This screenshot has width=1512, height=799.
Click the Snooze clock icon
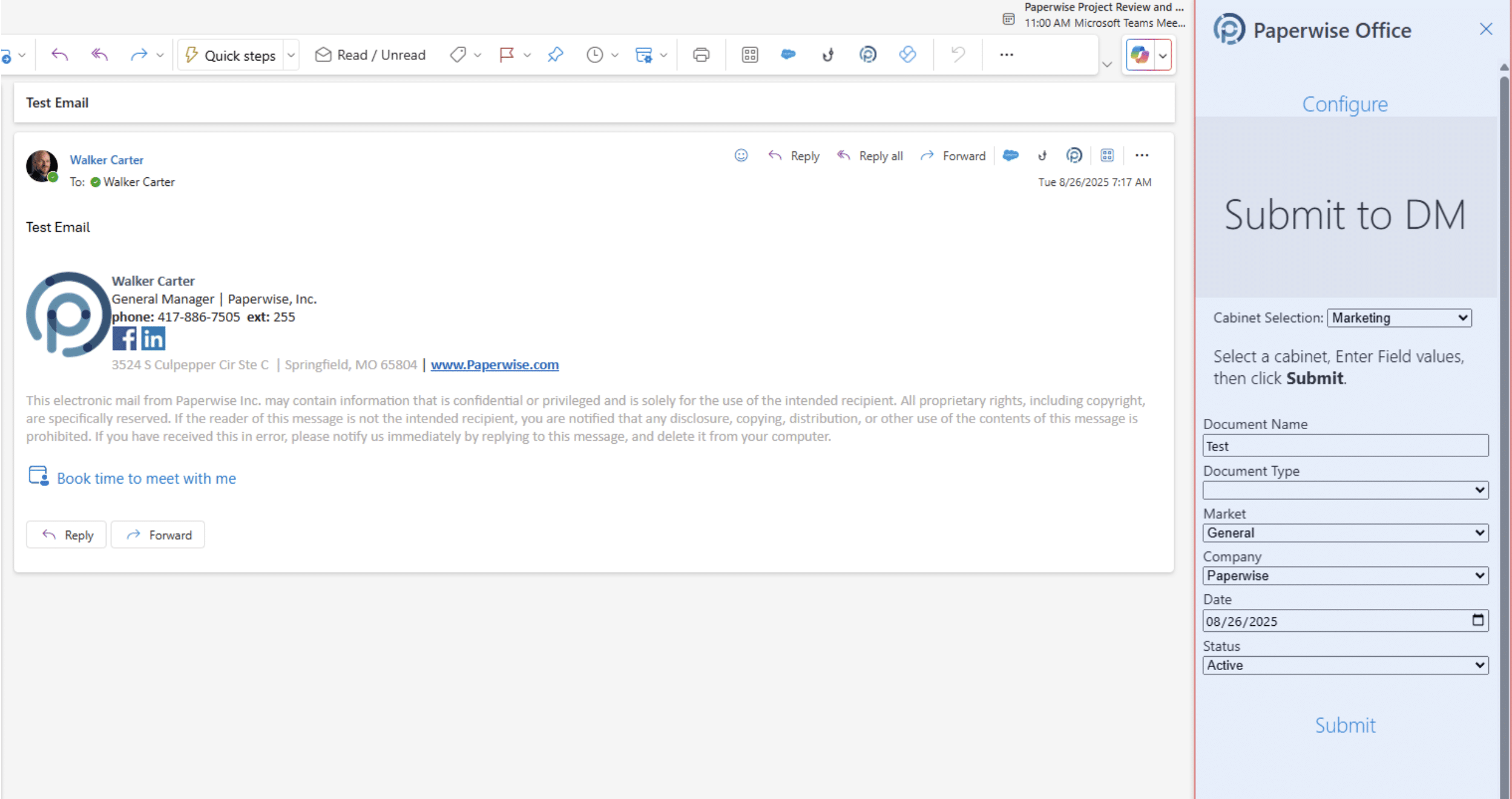(595, 55)
